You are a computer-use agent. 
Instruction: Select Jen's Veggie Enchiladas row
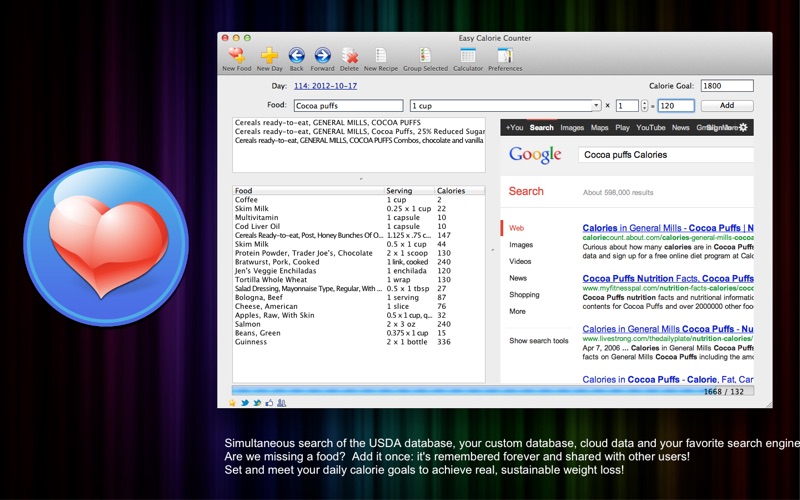point(359,271)
